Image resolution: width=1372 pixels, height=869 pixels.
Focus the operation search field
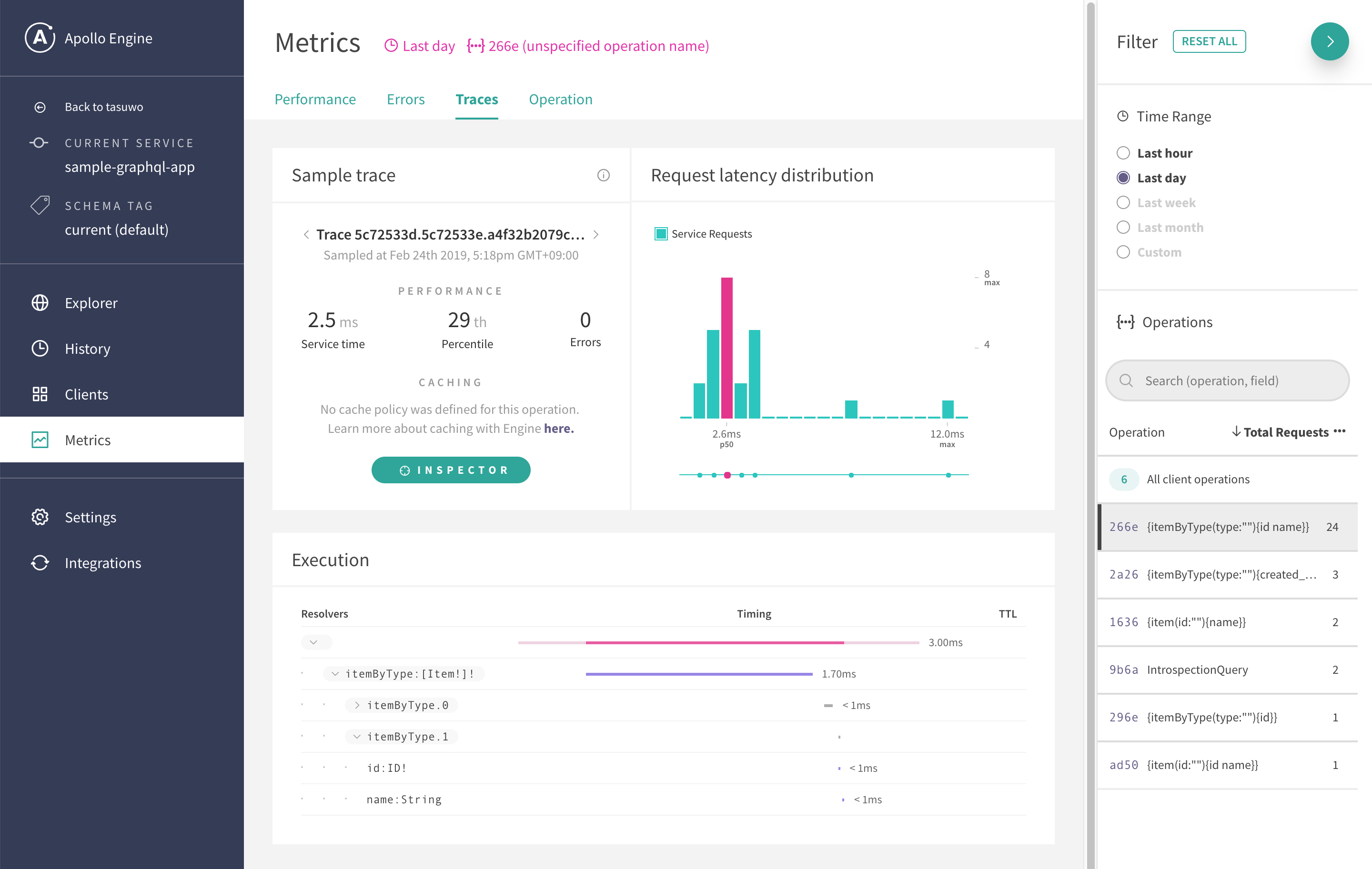1227,380
